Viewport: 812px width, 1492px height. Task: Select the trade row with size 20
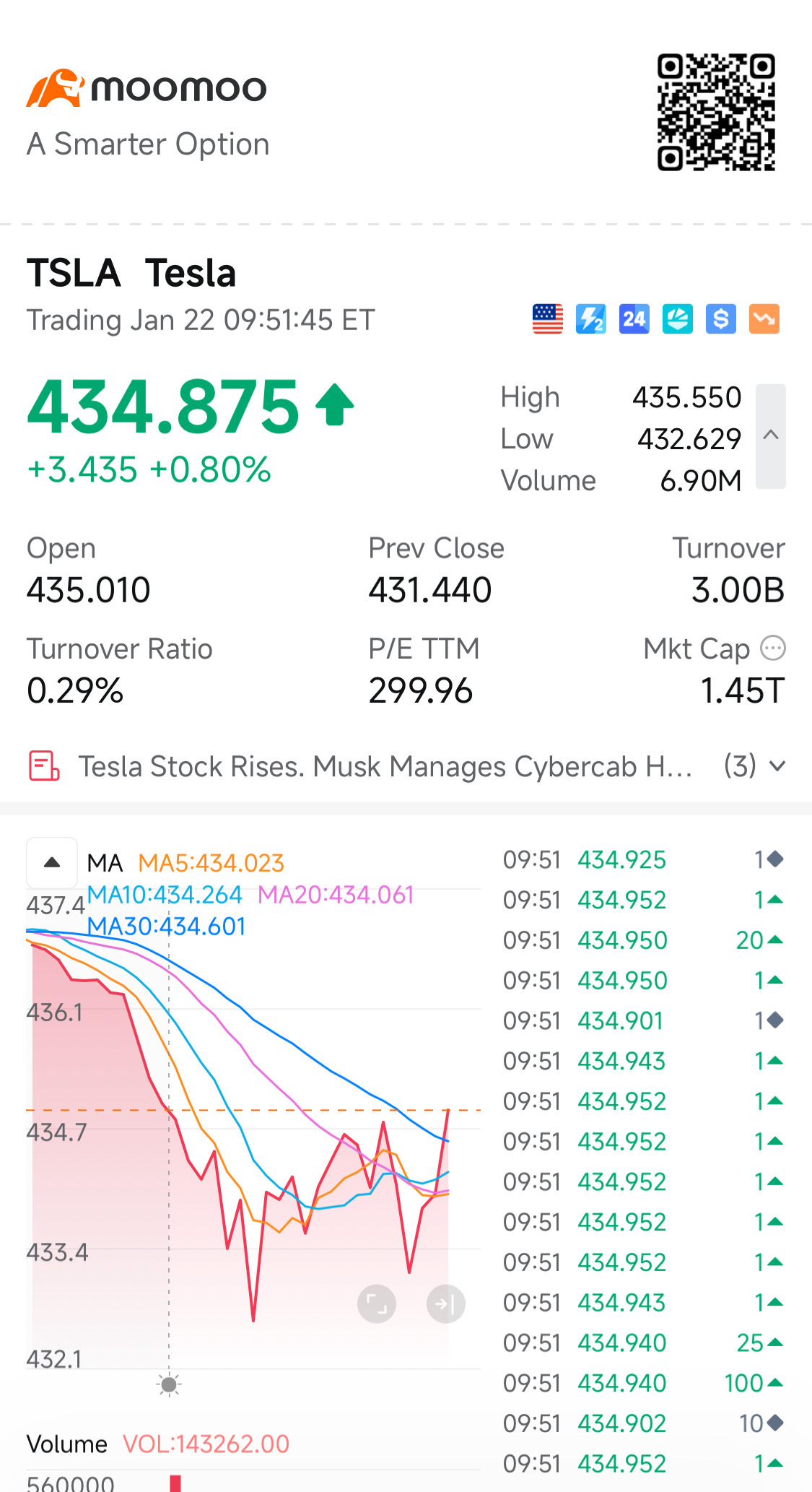(644, 940)
